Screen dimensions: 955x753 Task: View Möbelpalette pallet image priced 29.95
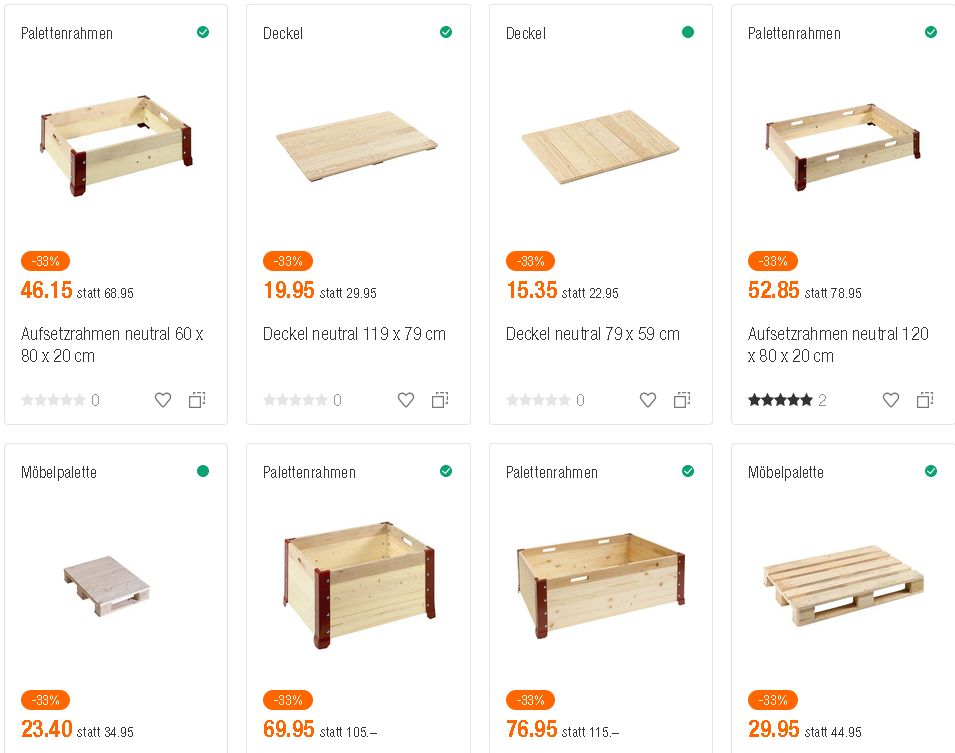coord(843,585)
